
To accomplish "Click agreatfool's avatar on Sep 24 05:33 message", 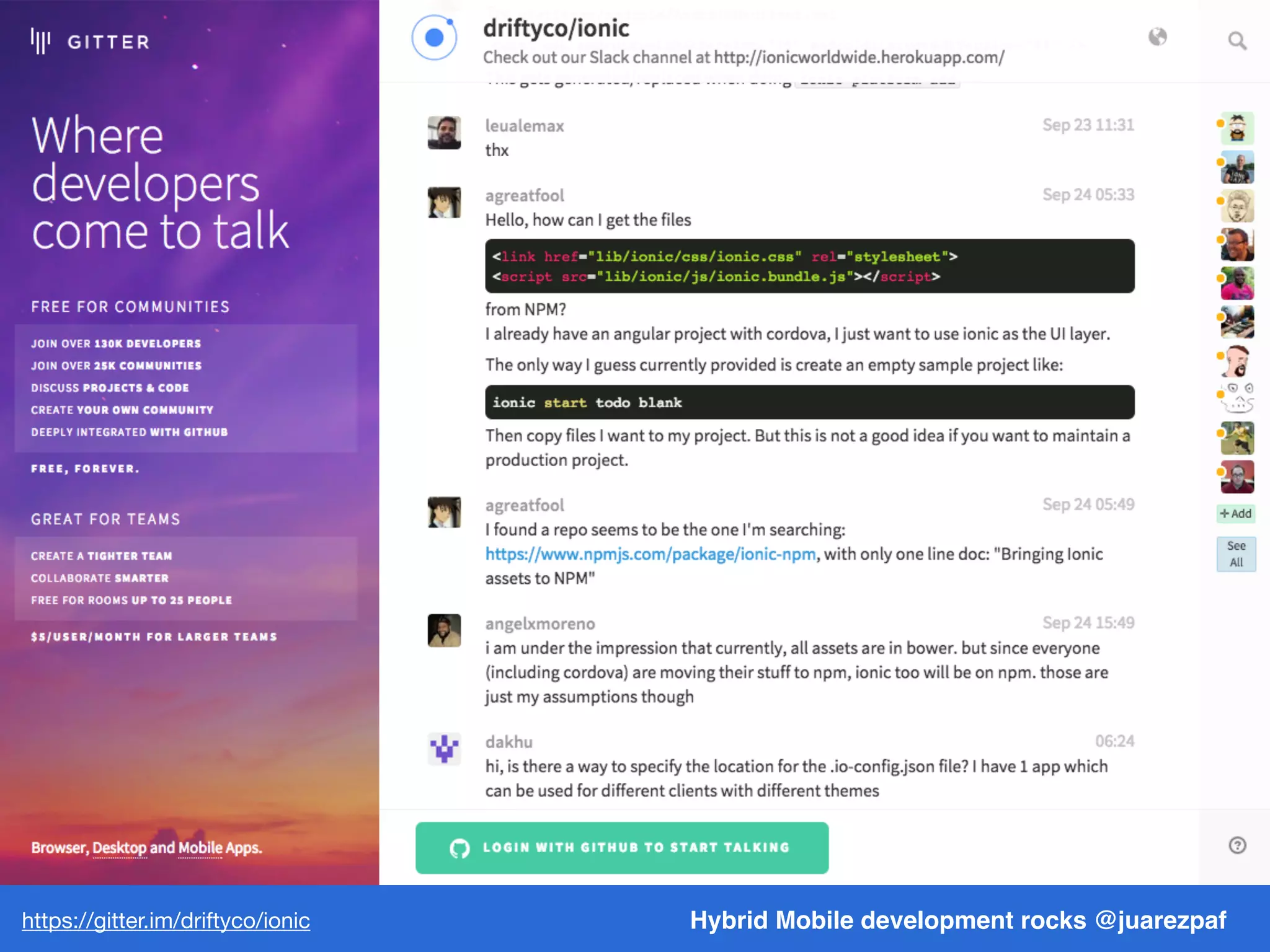I will coord(444,203).
